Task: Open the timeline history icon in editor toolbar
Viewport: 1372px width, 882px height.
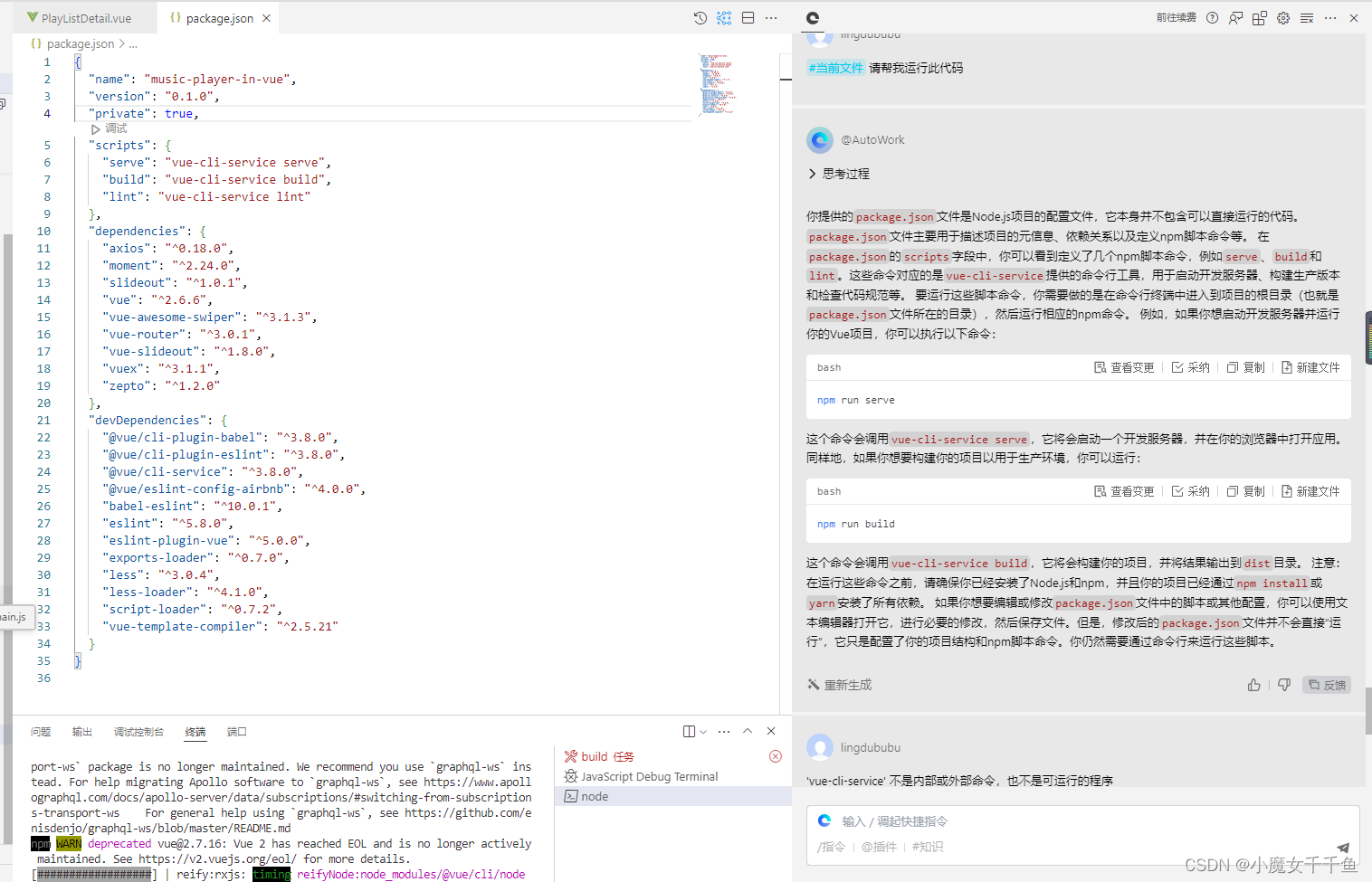Action: (x=700, y=18)
